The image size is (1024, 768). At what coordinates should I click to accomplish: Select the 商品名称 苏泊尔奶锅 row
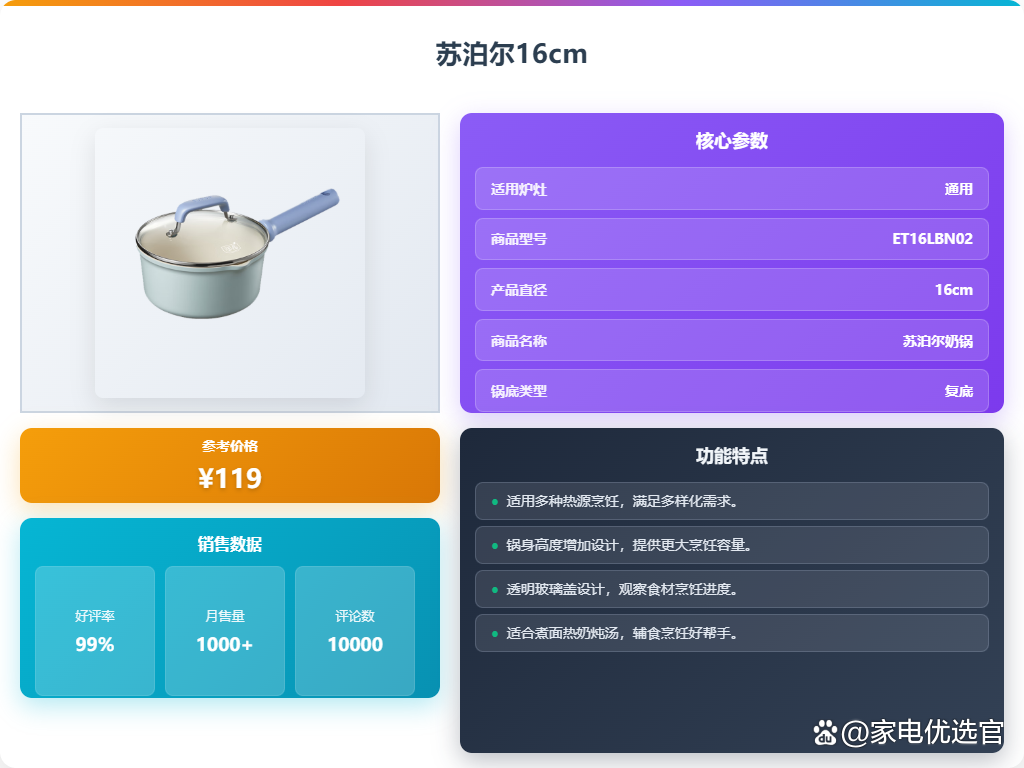click(x=731, y=340)
